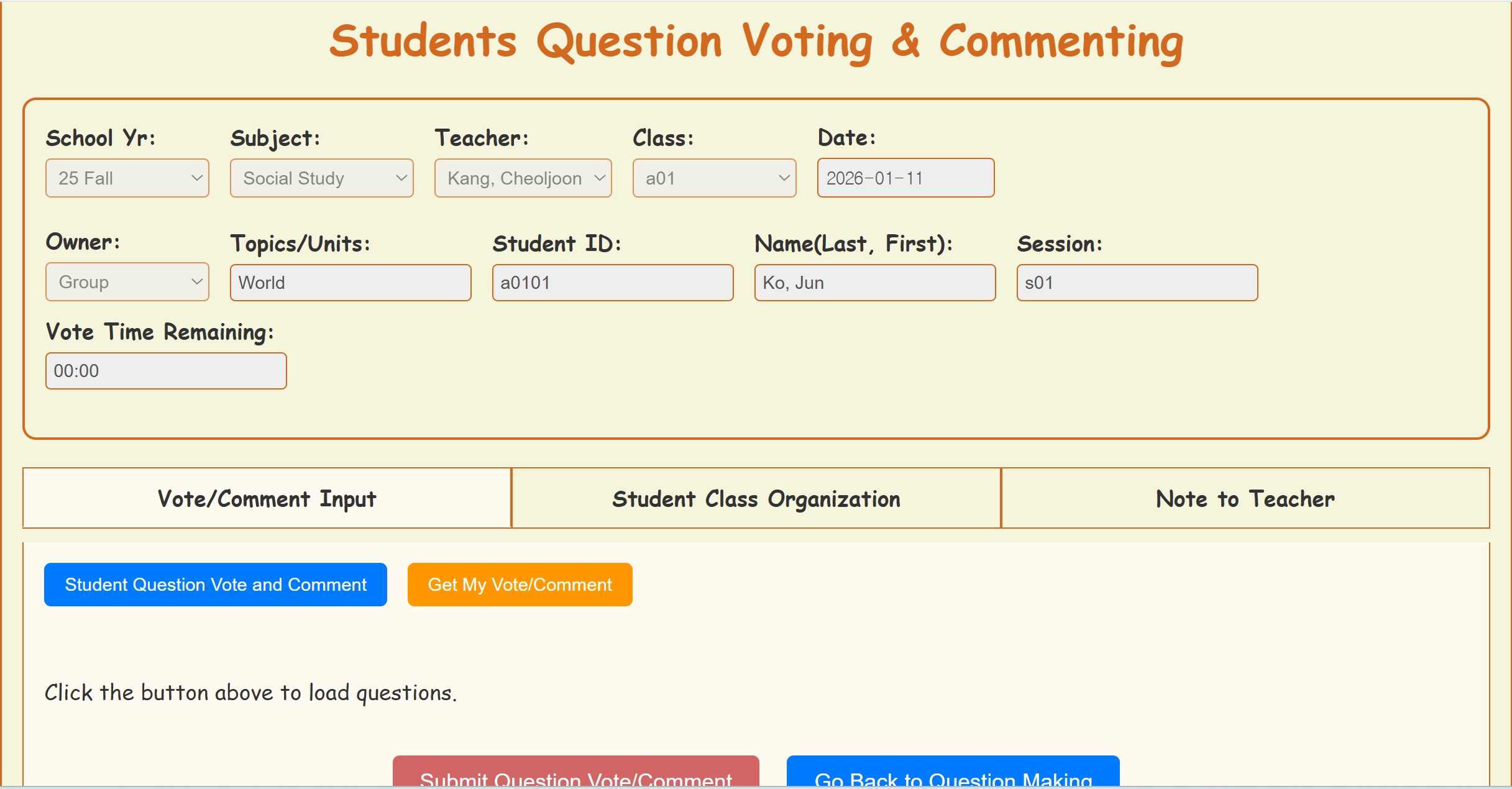
Task: Click the Get My Vote/Comment button
Action: [520, 585]
